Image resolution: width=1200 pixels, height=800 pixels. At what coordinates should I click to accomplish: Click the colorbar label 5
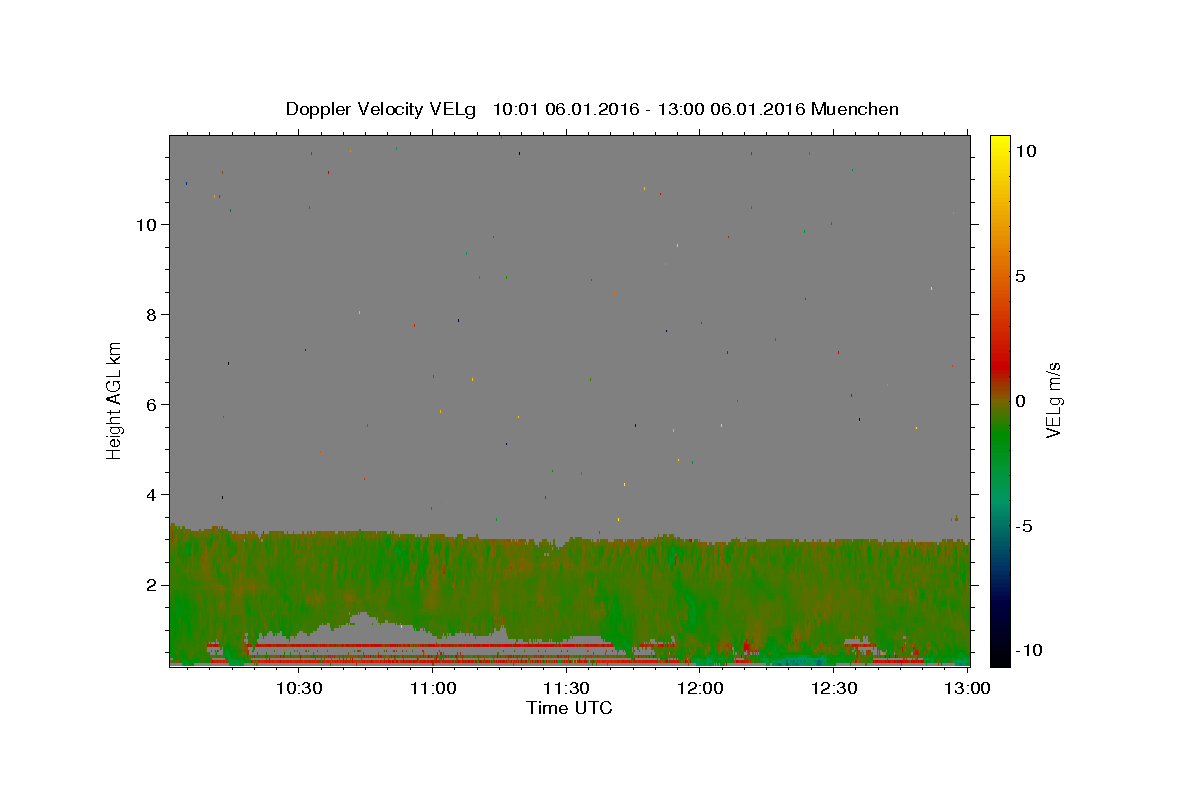click(x=1020, y=276)
